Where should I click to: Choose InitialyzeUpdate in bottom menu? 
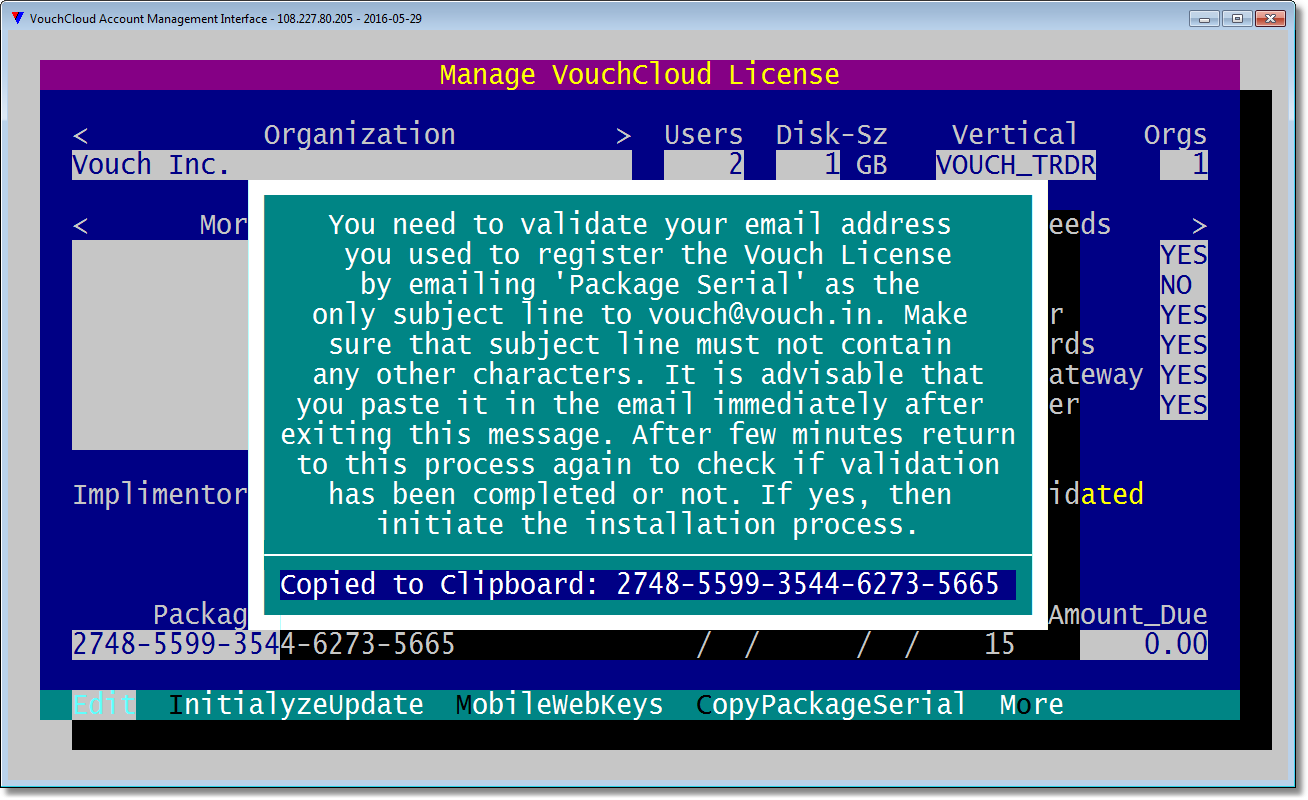(x=296, y=705)
